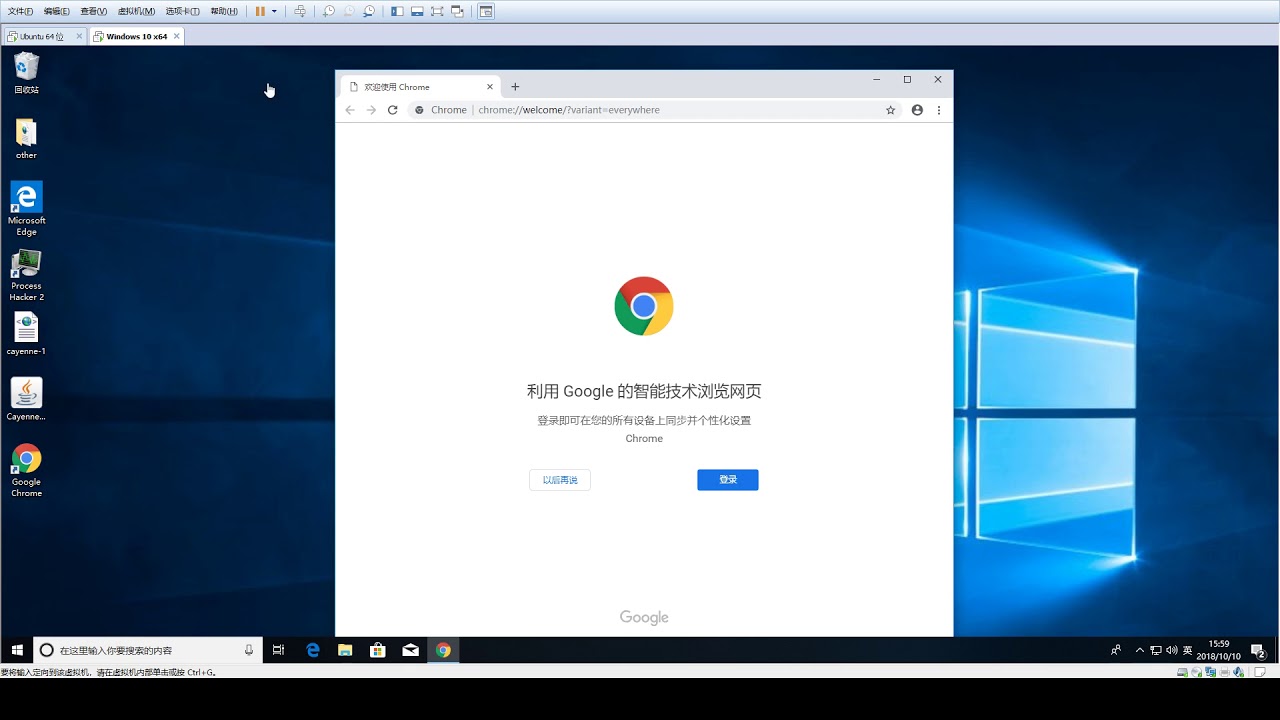Image resolution: width=1280 pixels, height=720 pixels.
Task: Open the Action Center notifications icon
Action: (x=1259, y=651)
